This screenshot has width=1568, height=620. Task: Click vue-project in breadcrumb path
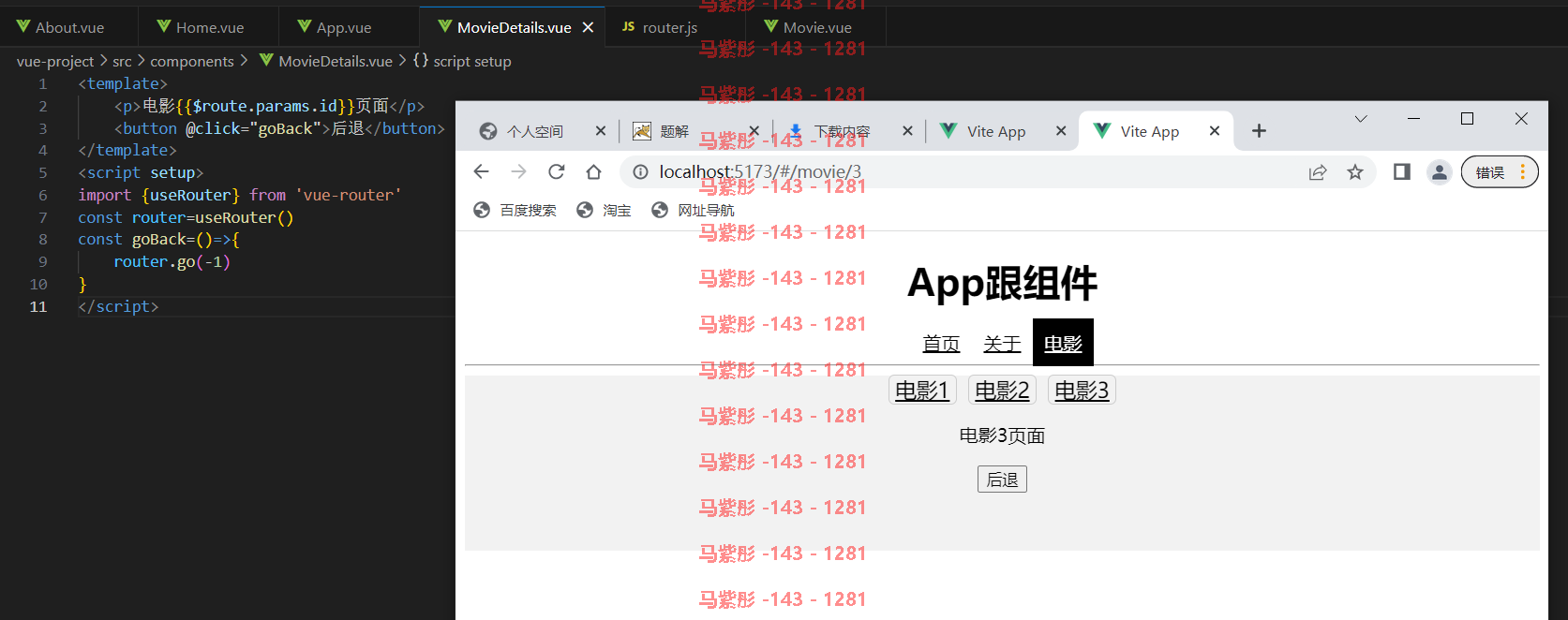(x=55, y=61)
